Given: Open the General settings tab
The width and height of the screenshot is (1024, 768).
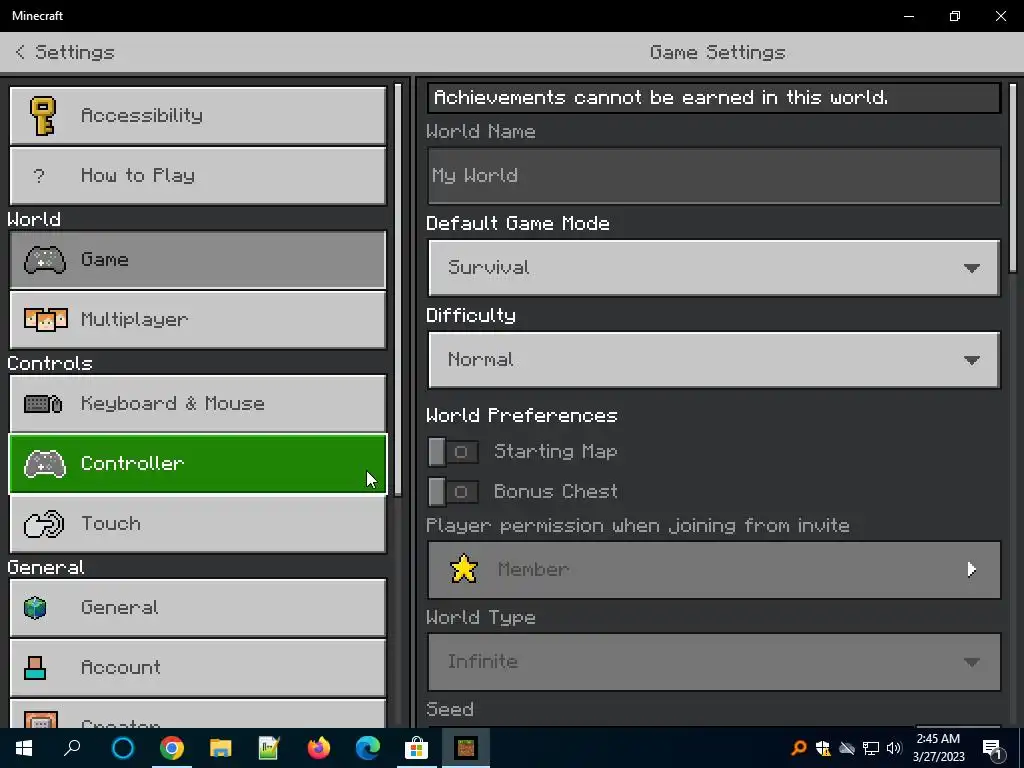Looking at the screenshot, I should (198, 608).
